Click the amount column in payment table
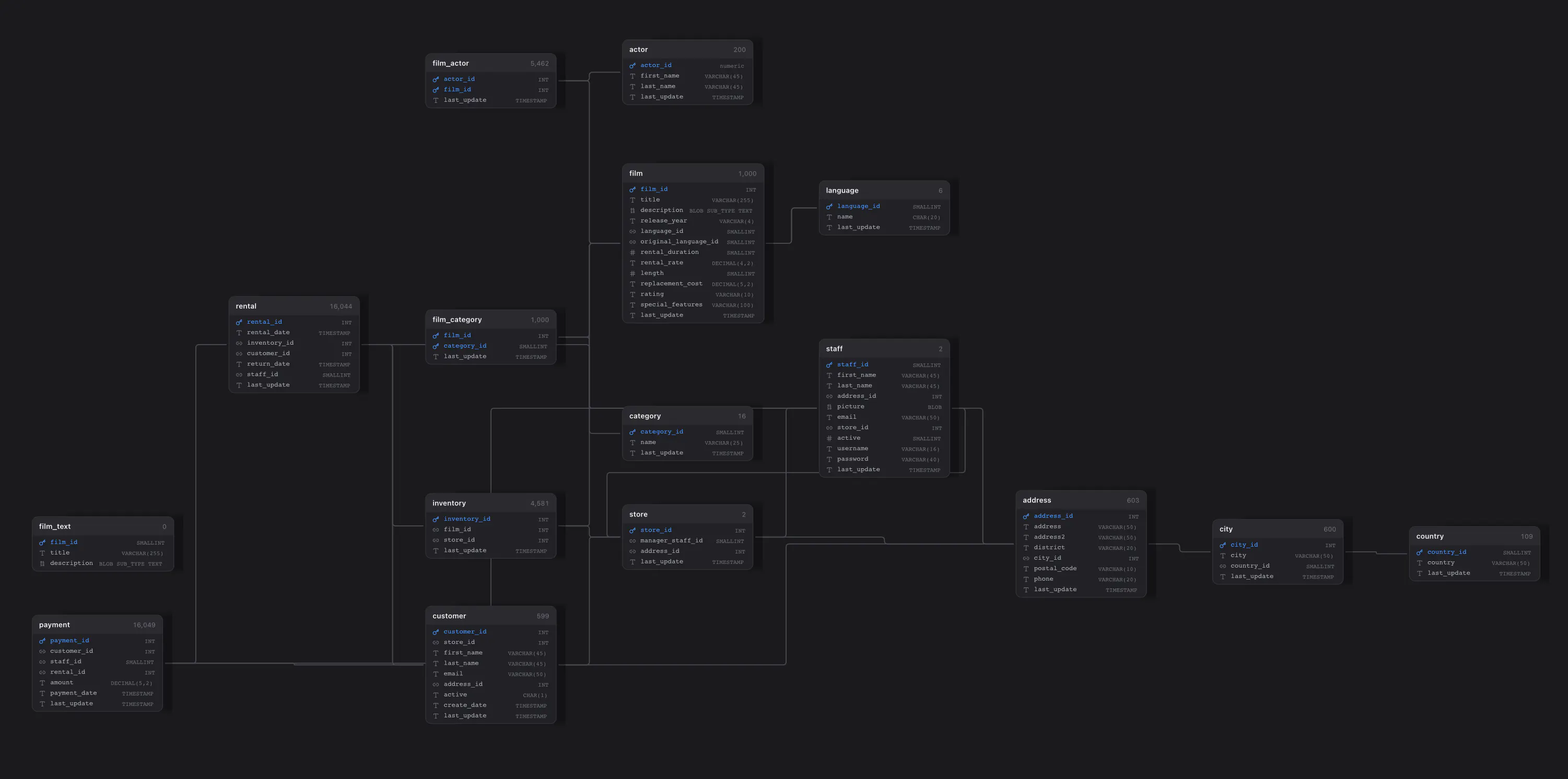The width and height of the screenshot is (1568, 779). point(97,683)
